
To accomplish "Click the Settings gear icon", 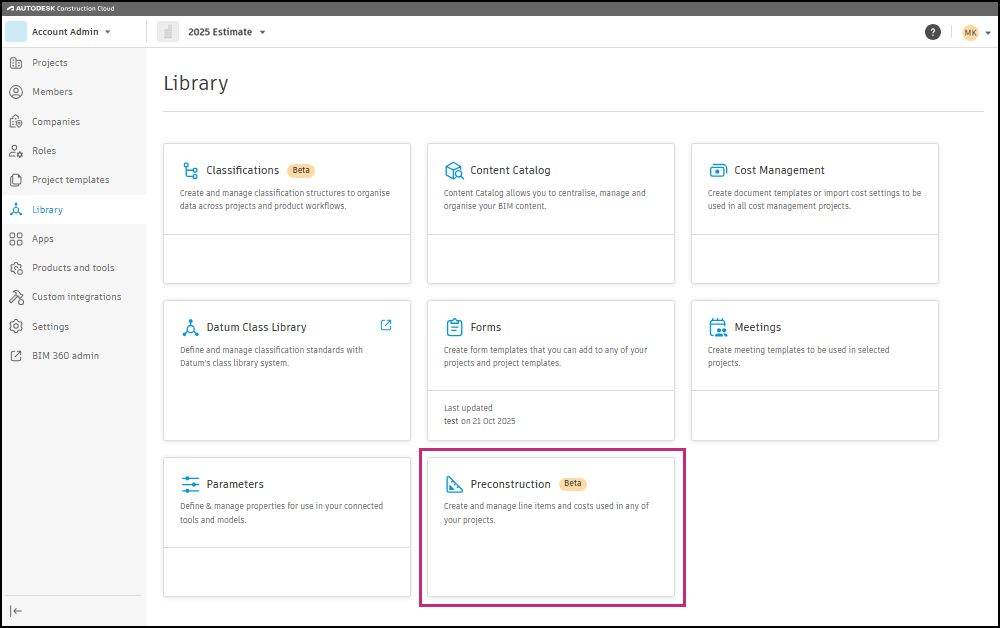I will pyautogui.click(x=16, y=326).
